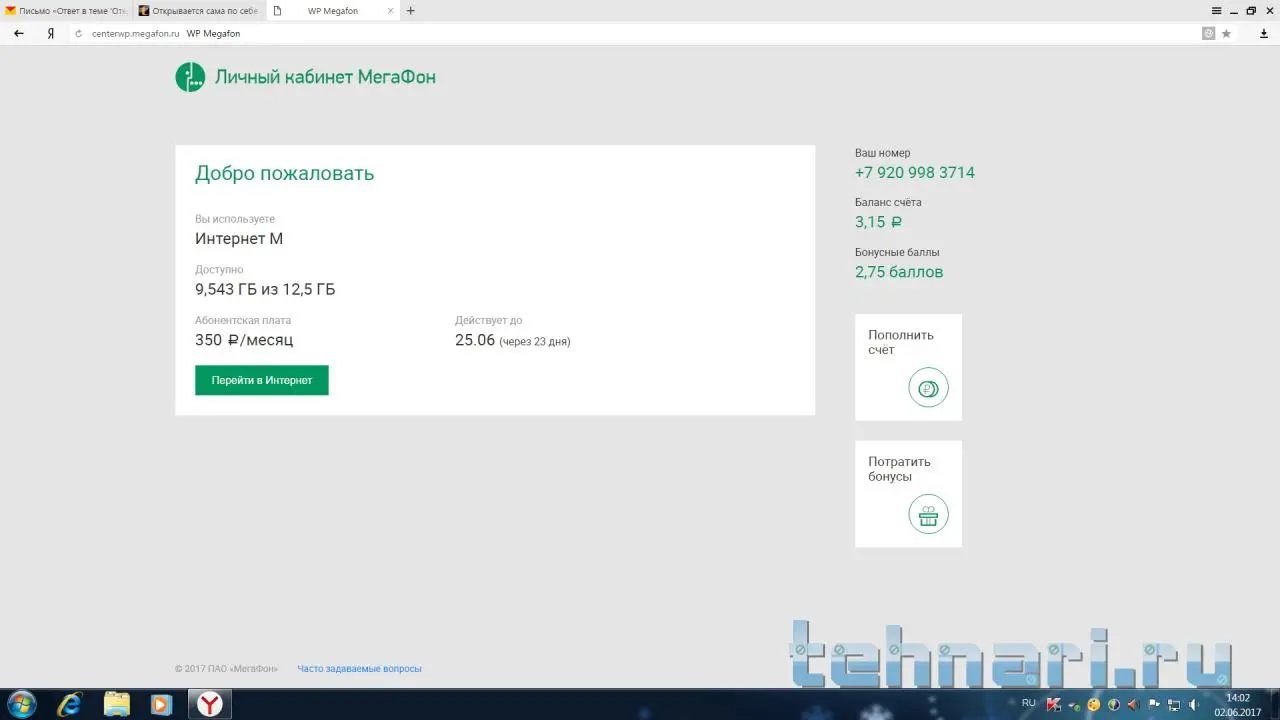
Task: Click the bonus points value 2,75 баллов
Action: coord(899,272)
